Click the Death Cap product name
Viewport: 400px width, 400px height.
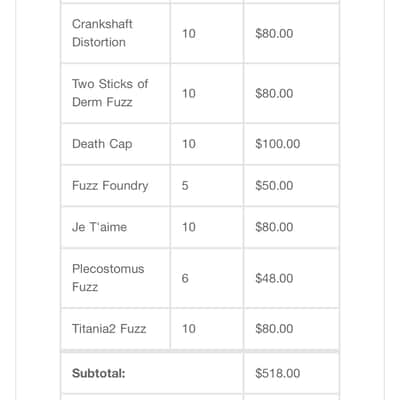click(x=102, y=144)
